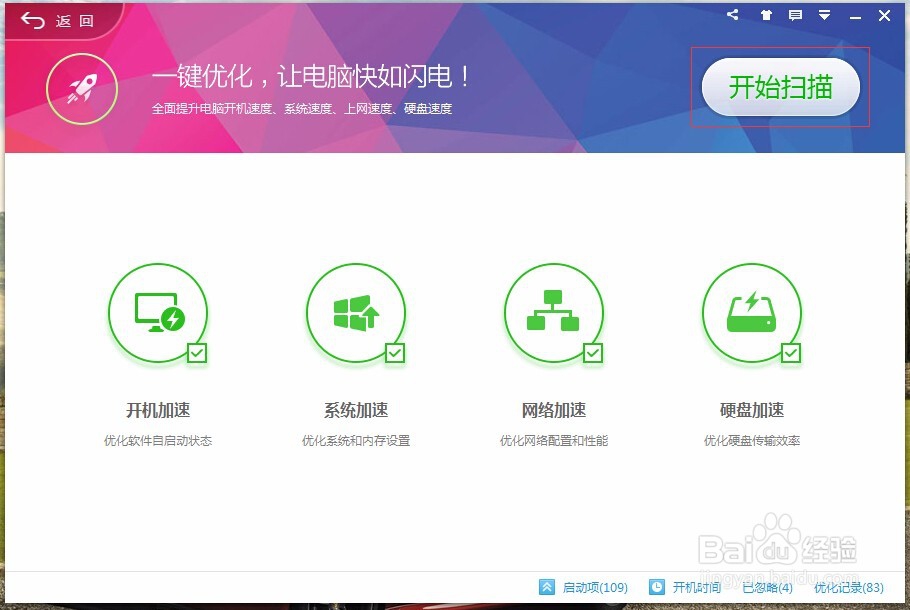The height and width of the screenshot is (610, 910).
Task: Expand the main menu dropdown arrow
Action: (x=824, y=16)
